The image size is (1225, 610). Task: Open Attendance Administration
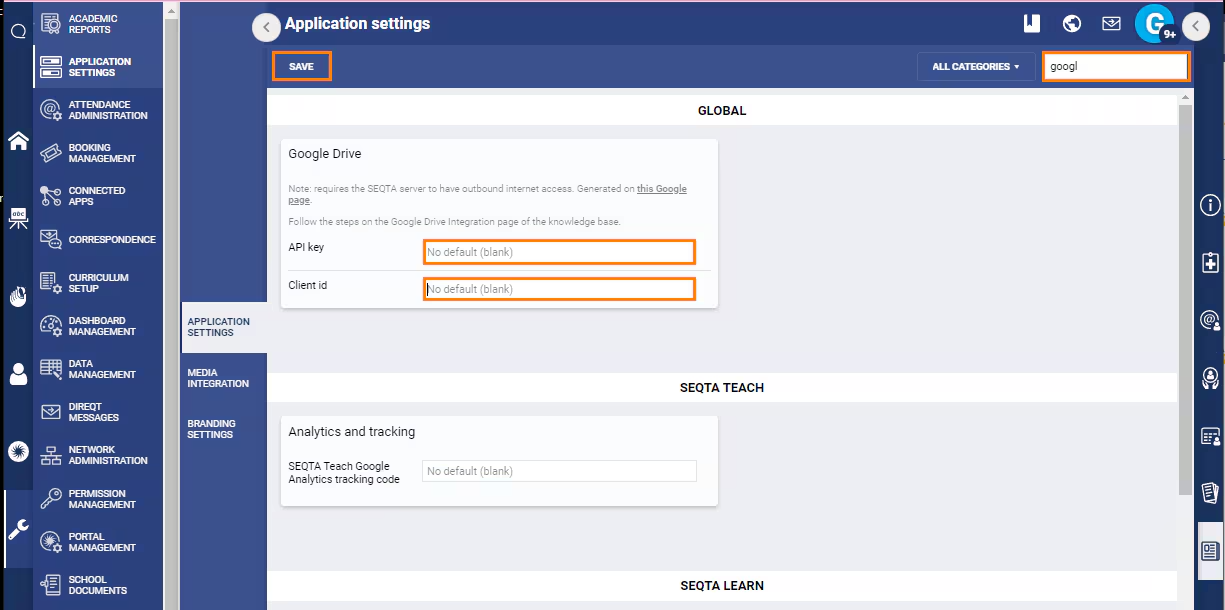98,110
